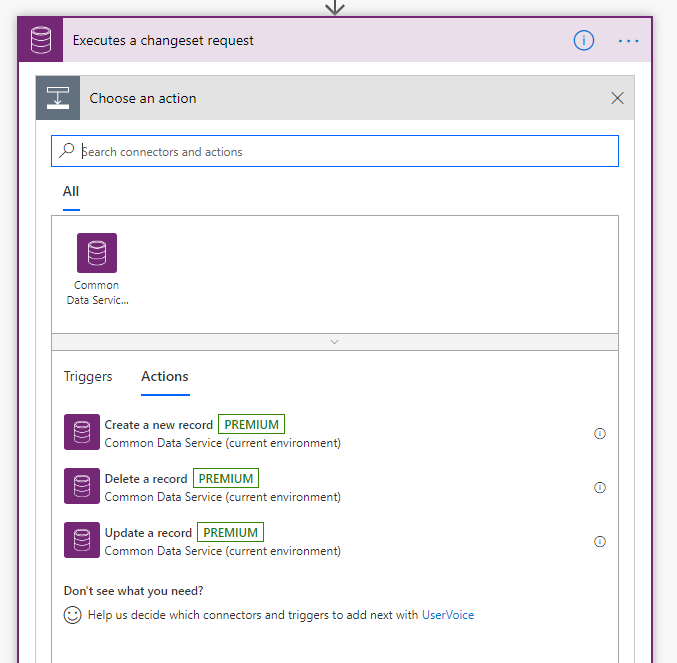Viewport: 677px width, 663px height.
Task: Choose the Create a new record action
Action: point(159,425)
